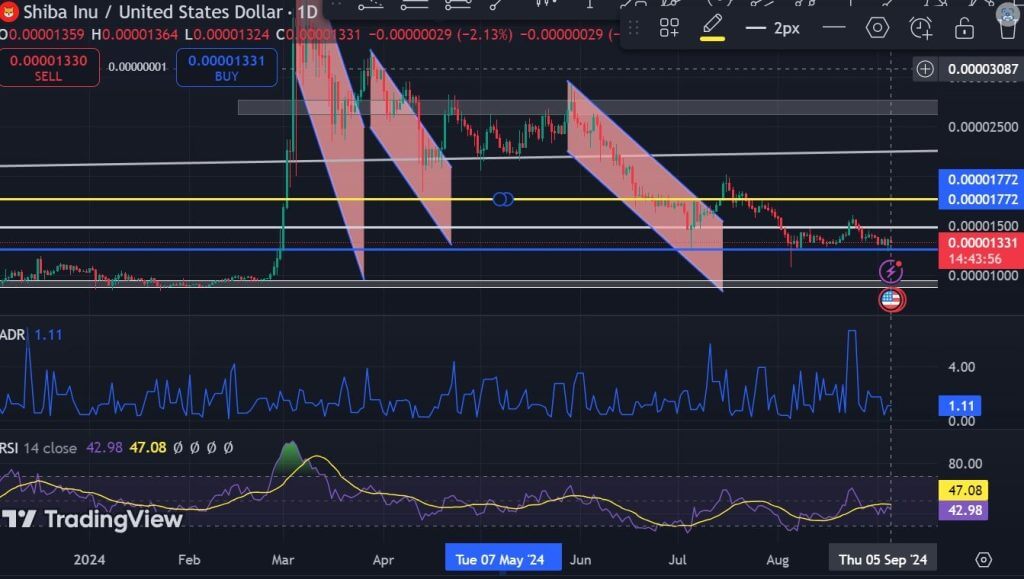Click the yellow RSI legend value 47.08
The width and height of the screenshot is (1024, 579).
148,448
